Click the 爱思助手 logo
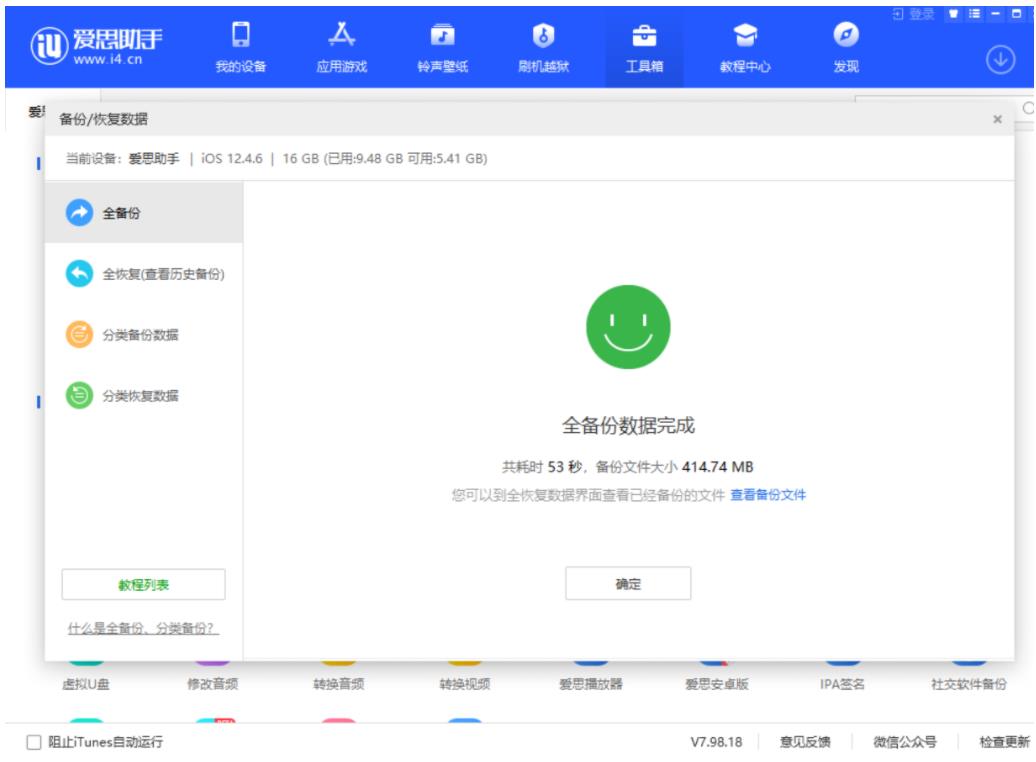 [97, 46]
